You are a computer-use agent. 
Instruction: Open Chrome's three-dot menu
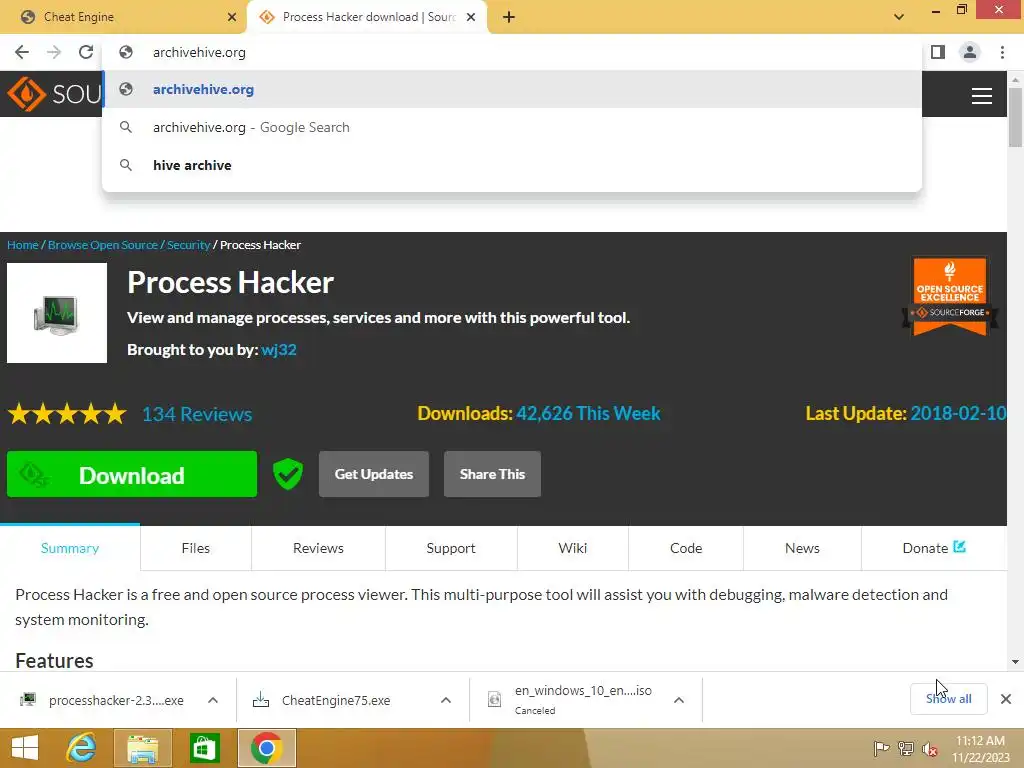(1002, 52)
